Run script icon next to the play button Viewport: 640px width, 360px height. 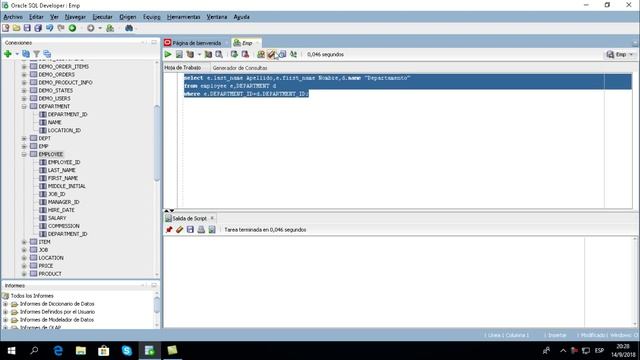[179, 54]
